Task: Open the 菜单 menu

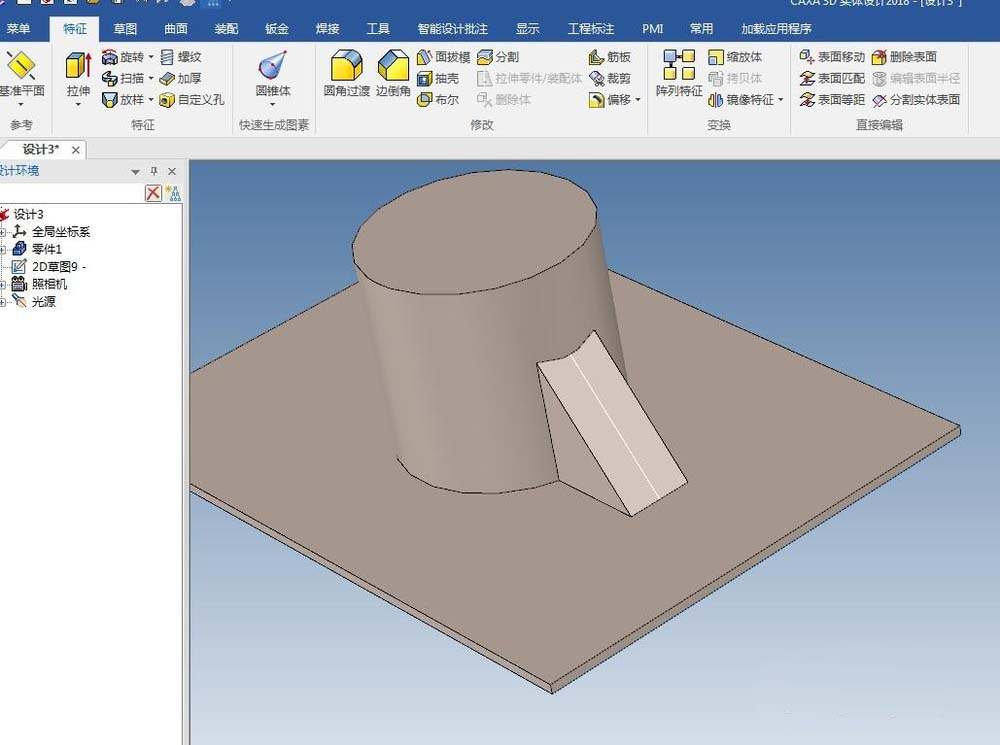Action: tap(18, 29)
